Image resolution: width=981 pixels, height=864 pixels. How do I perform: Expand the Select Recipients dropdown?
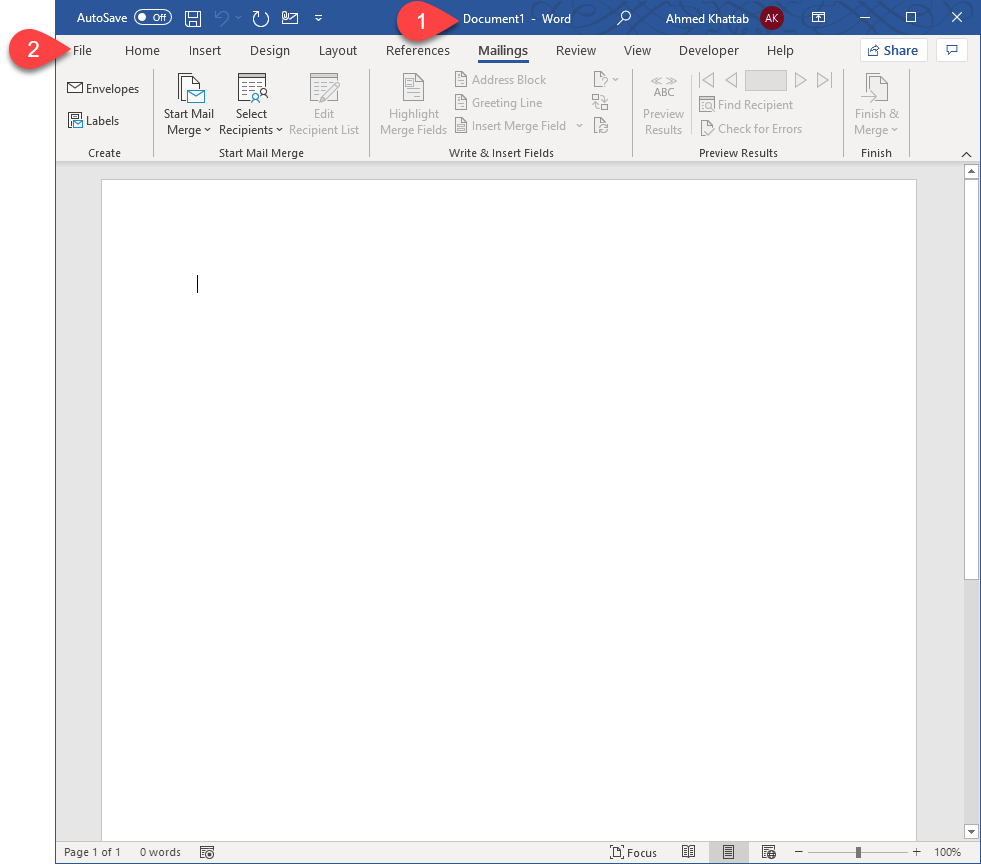click(x=251, y=104)
